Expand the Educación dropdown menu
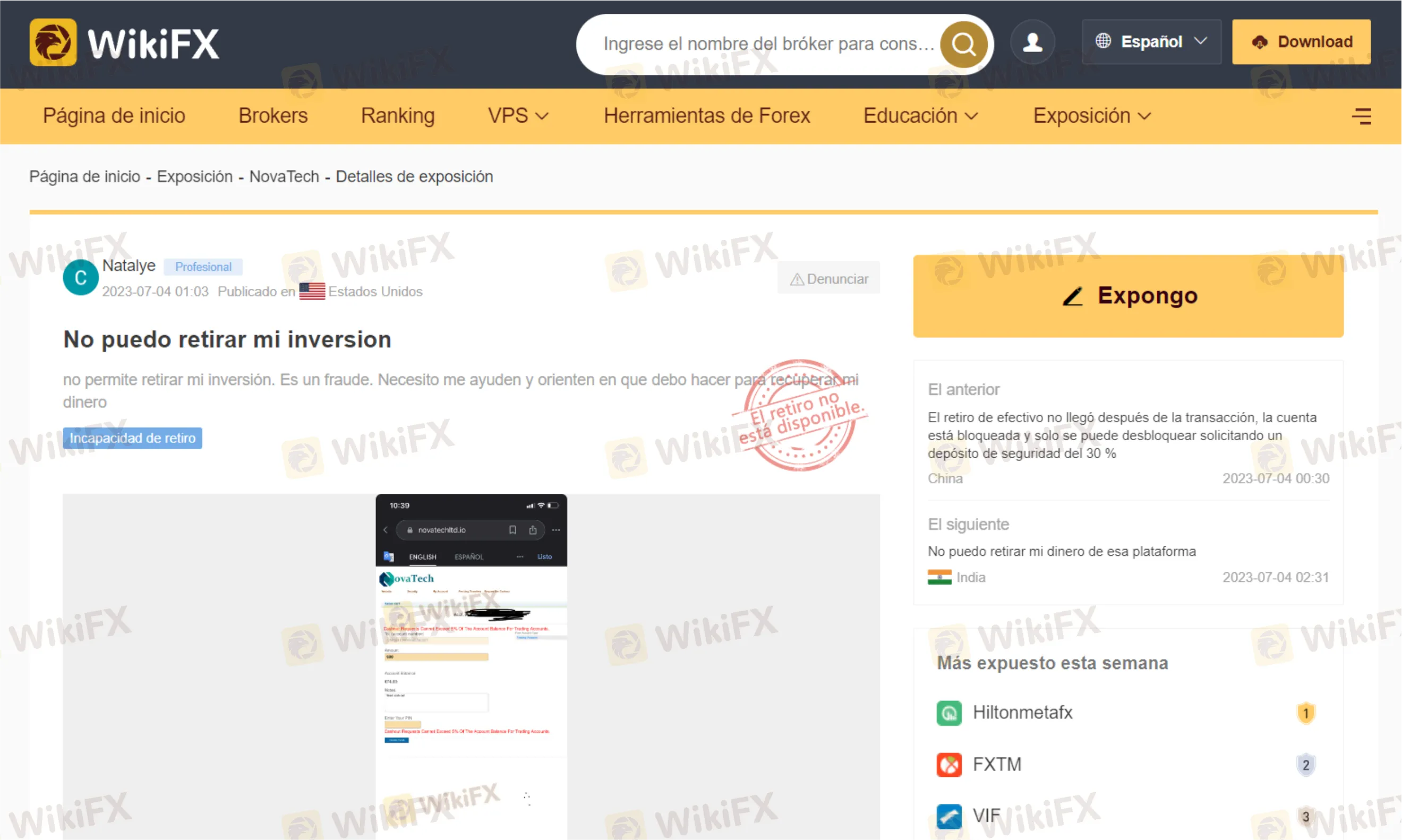This screenshot has height=840, width=1402. 920,116
